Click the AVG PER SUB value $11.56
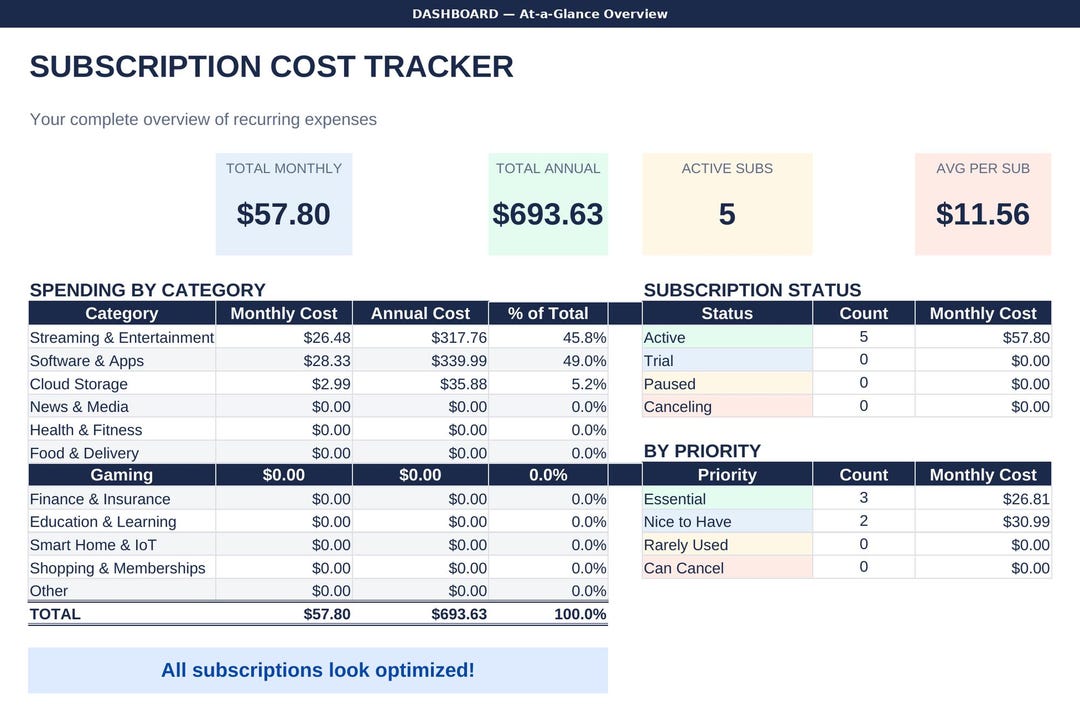 (983, 214)
